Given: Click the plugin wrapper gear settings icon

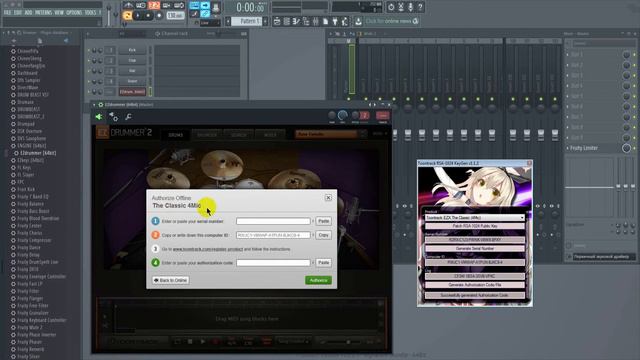Looking at the screenshot, I should click(x=113, y=117).
